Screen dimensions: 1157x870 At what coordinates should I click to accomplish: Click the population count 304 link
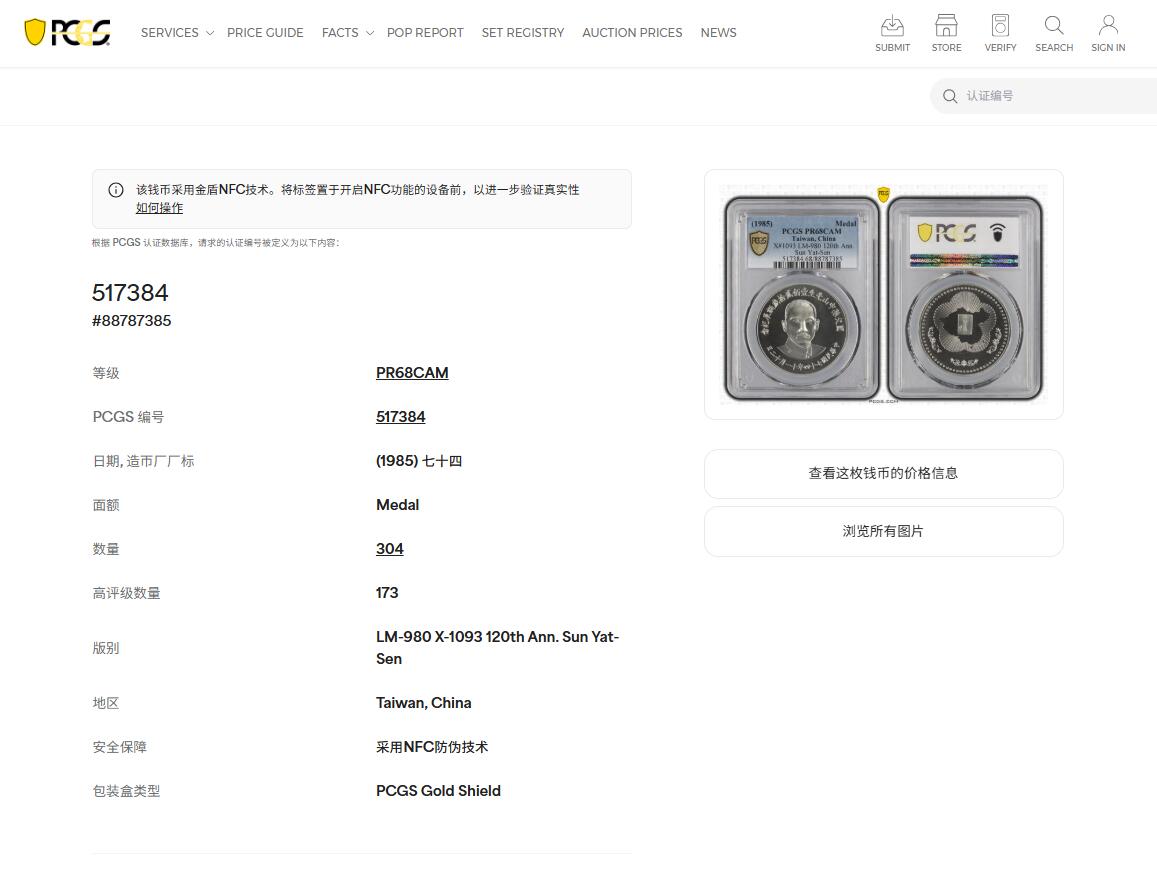(389, 548)
